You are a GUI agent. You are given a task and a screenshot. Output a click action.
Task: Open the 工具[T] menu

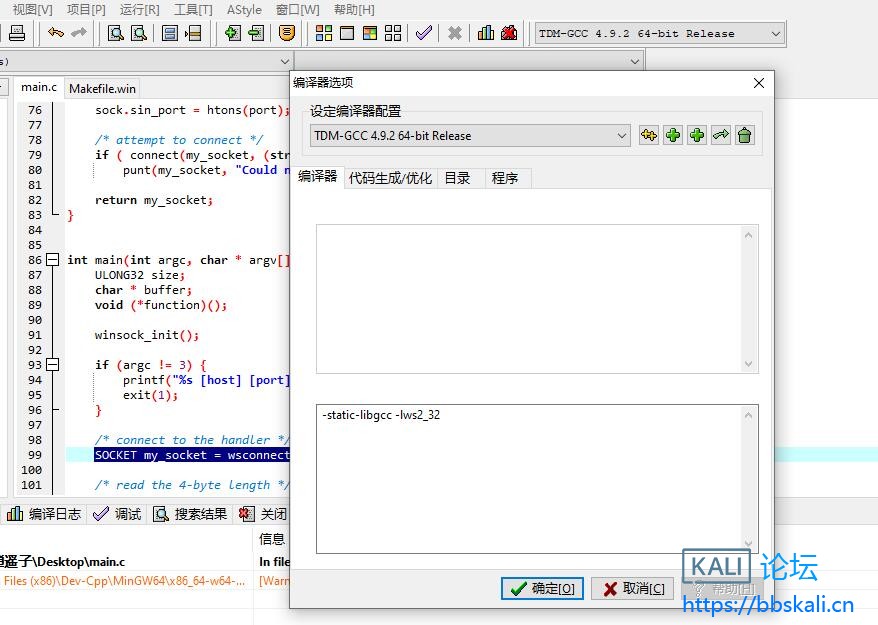193,9
